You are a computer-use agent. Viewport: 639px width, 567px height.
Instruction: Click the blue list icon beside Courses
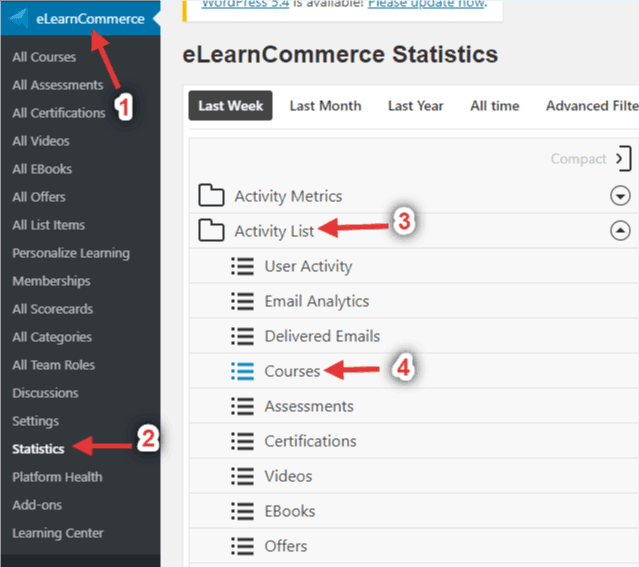242,371
